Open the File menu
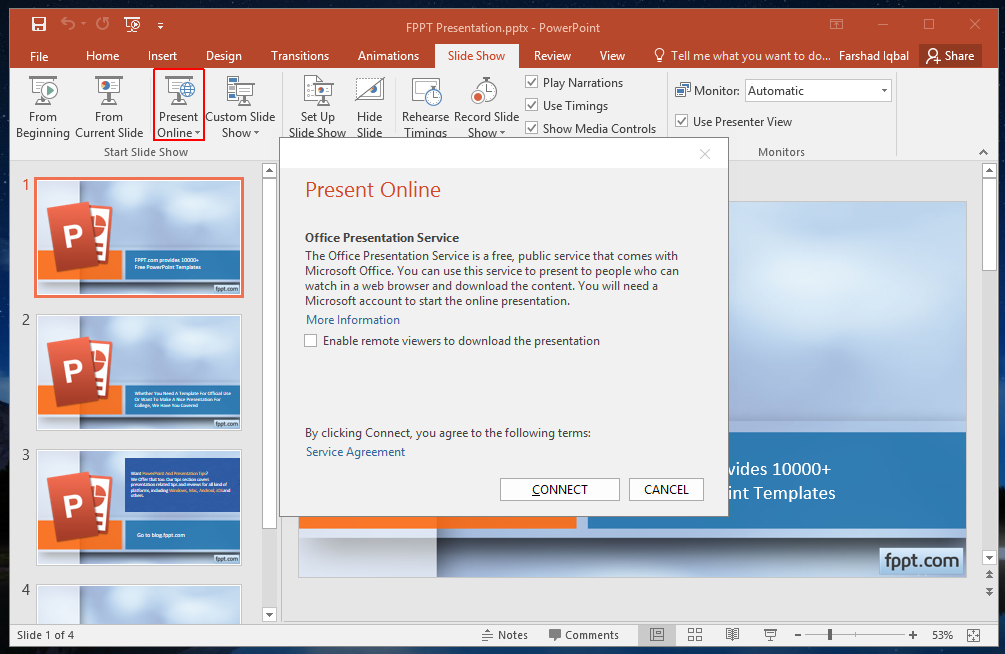Screen dimensions: 1005x654 [39, 56]
